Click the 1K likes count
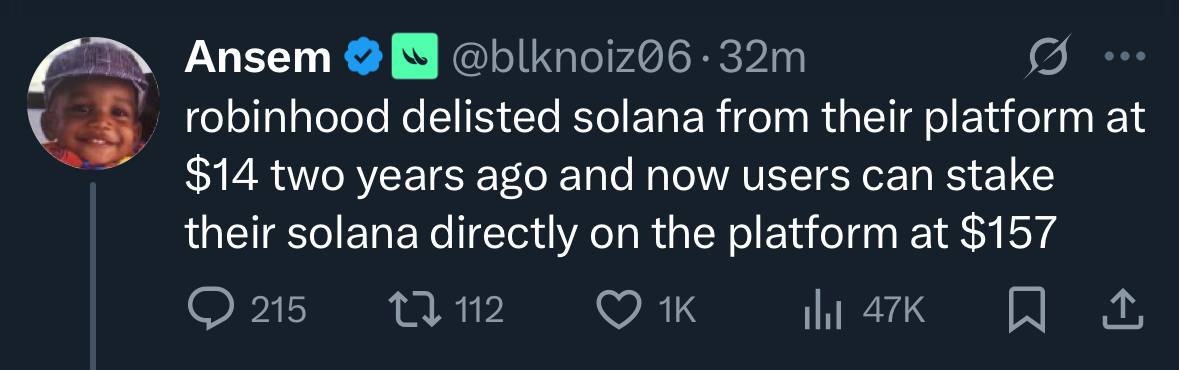 tap(677, 310)
